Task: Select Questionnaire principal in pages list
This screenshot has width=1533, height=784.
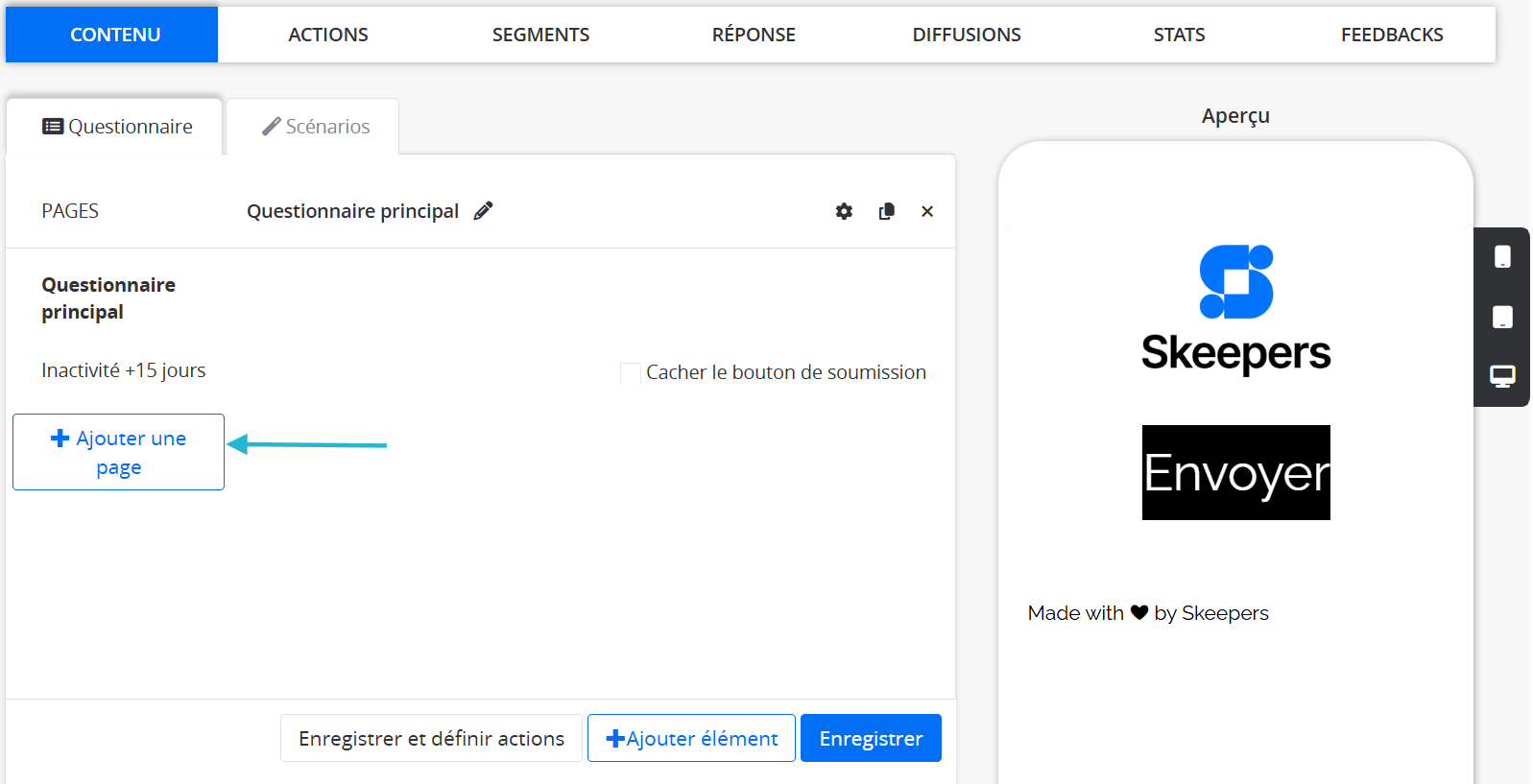Action: [108, 298]
